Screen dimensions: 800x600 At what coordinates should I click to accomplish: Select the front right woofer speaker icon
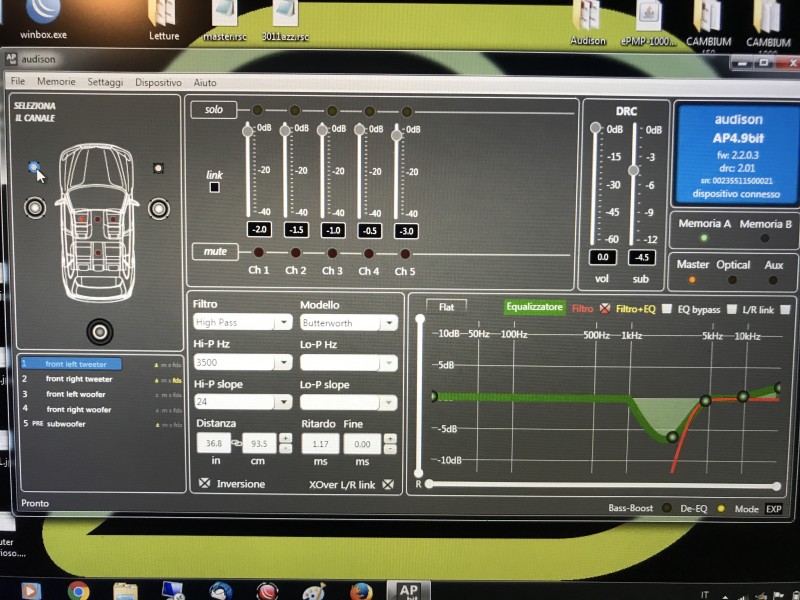159,208
